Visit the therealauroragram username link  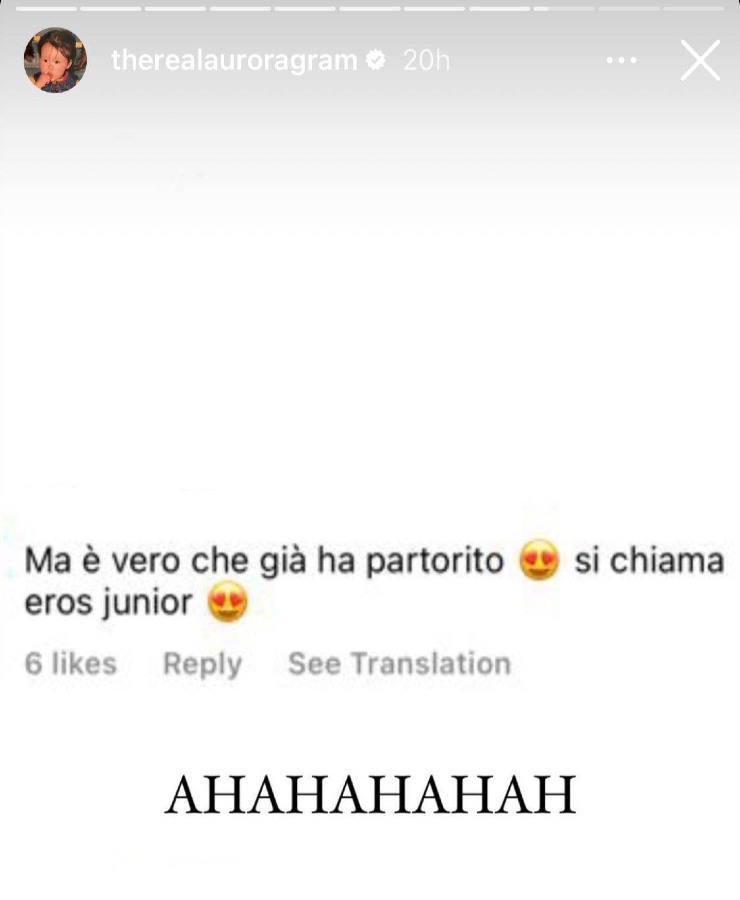[234, 60]
